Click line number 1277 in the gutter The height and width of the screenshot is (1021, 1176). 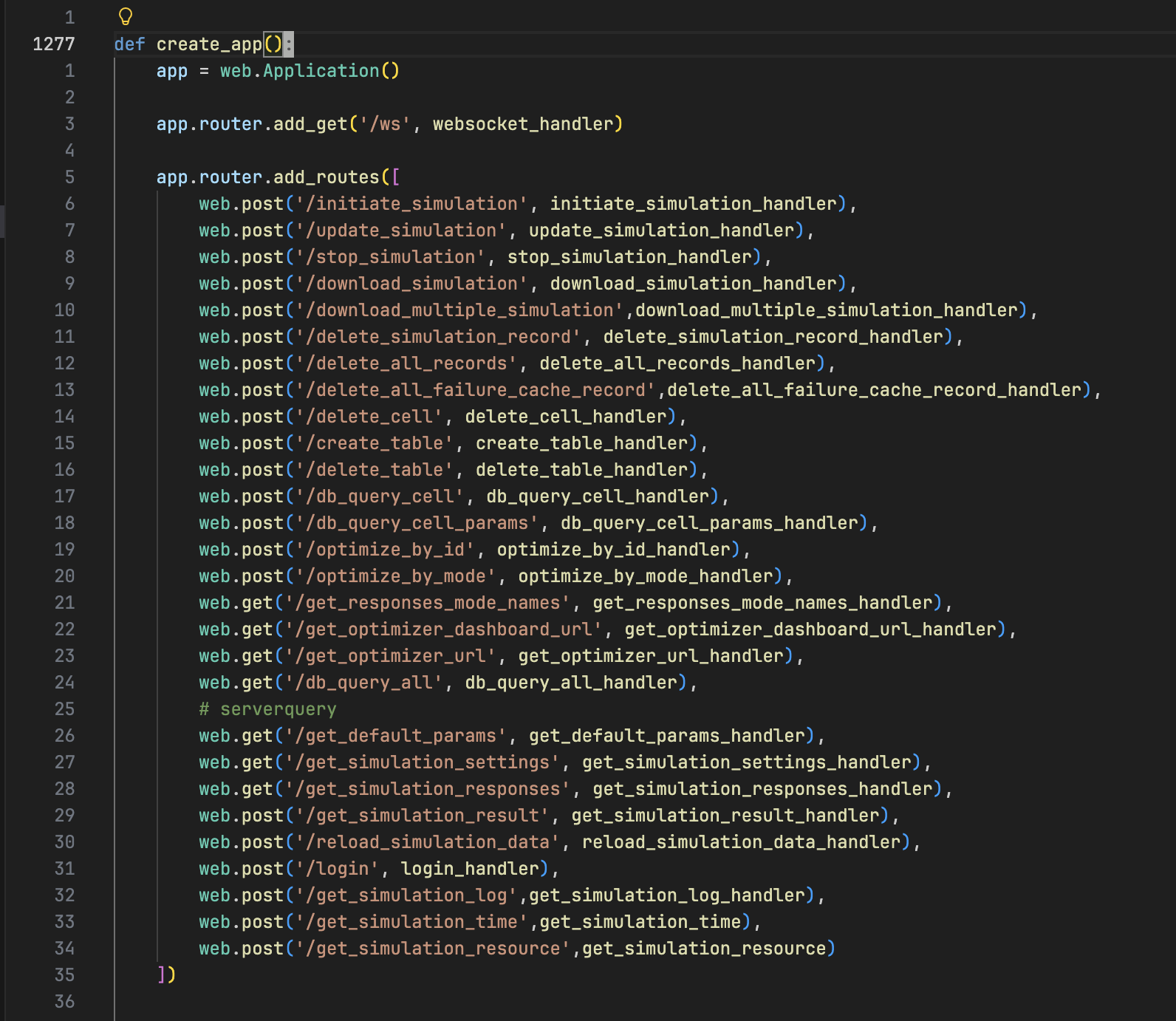point(53,44)
